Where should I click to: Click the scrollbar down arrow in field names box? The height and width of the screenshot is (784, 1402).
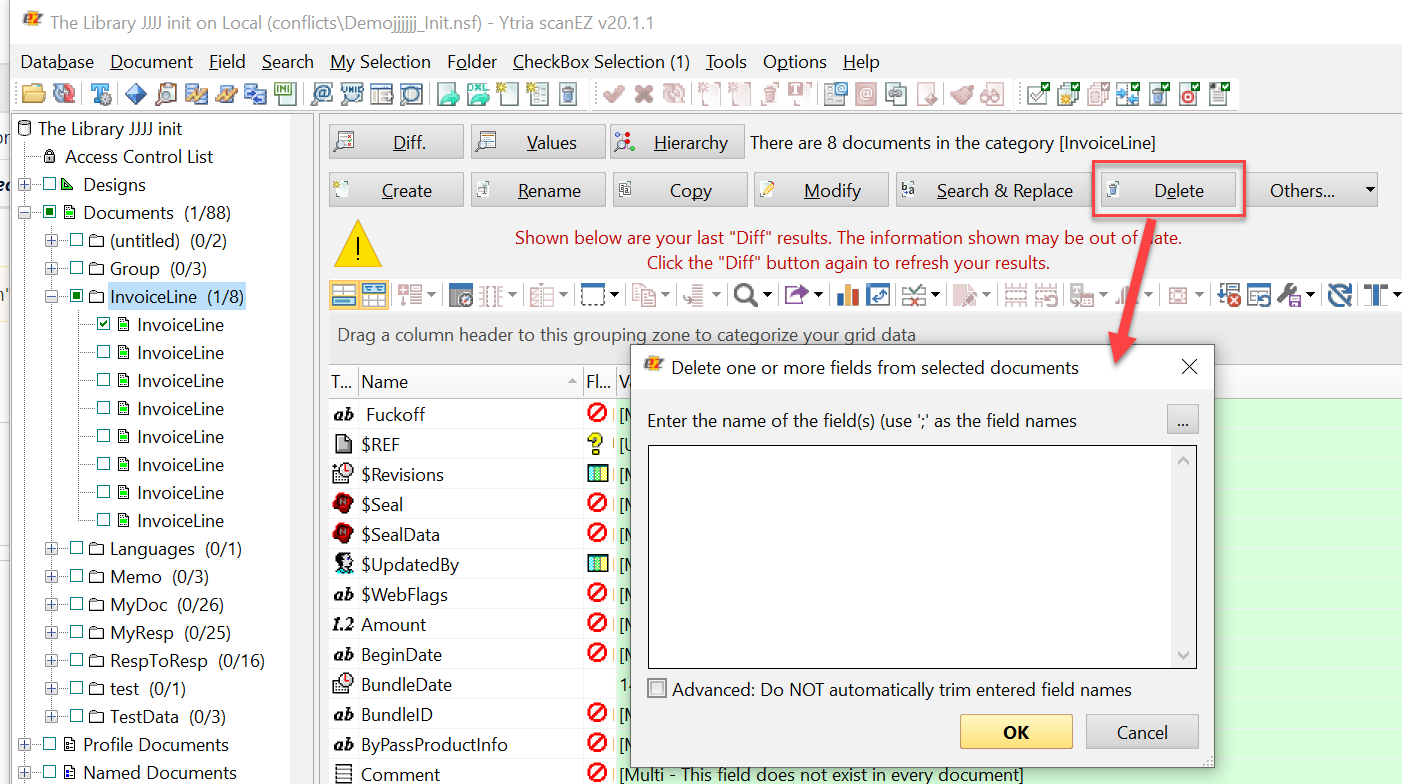[x=1184, y=656]
